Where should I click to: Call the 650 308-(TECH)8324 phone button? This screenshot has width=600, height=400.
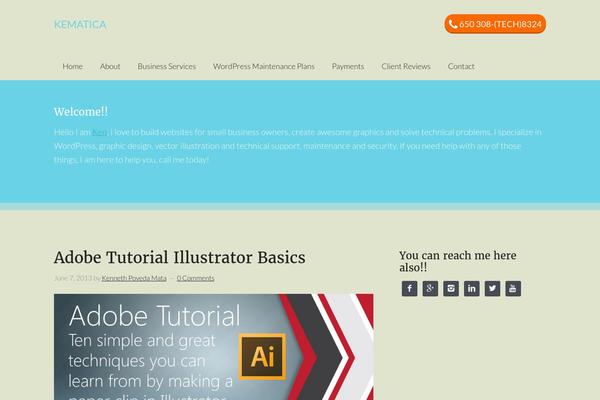[x=495, y=24]
